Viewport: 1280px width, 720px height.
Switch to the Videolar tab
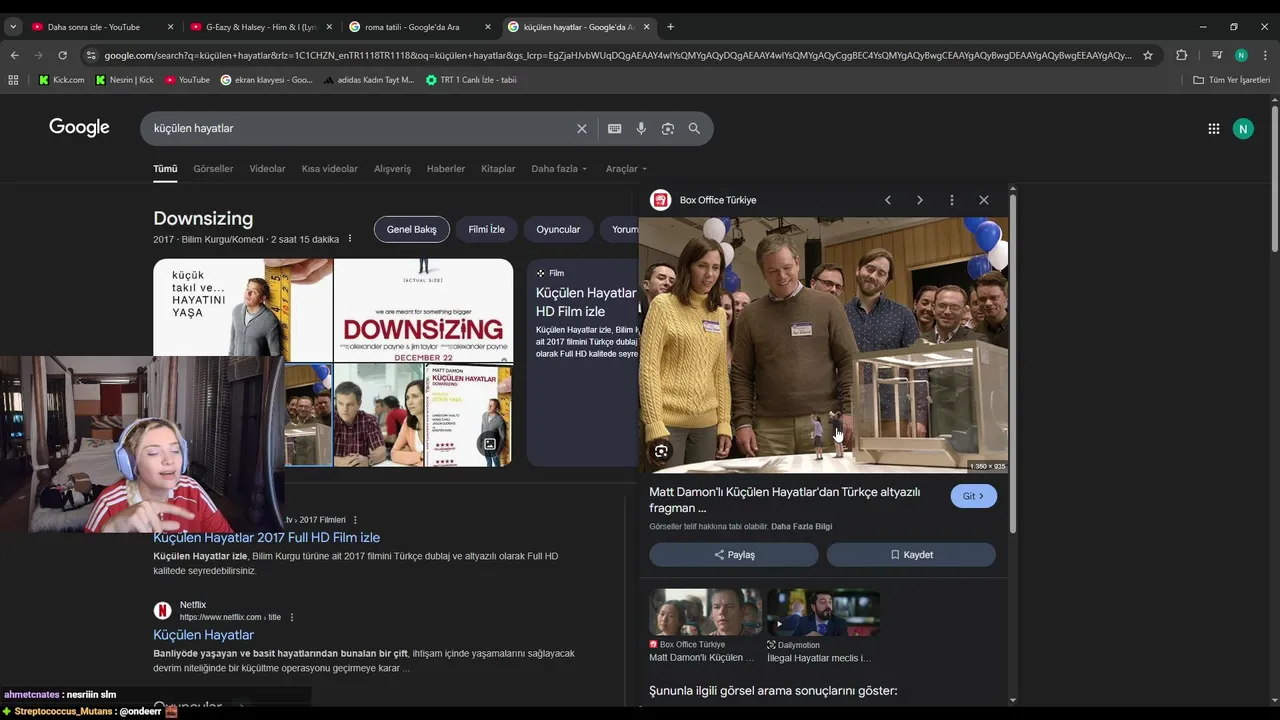click(267, 169)
